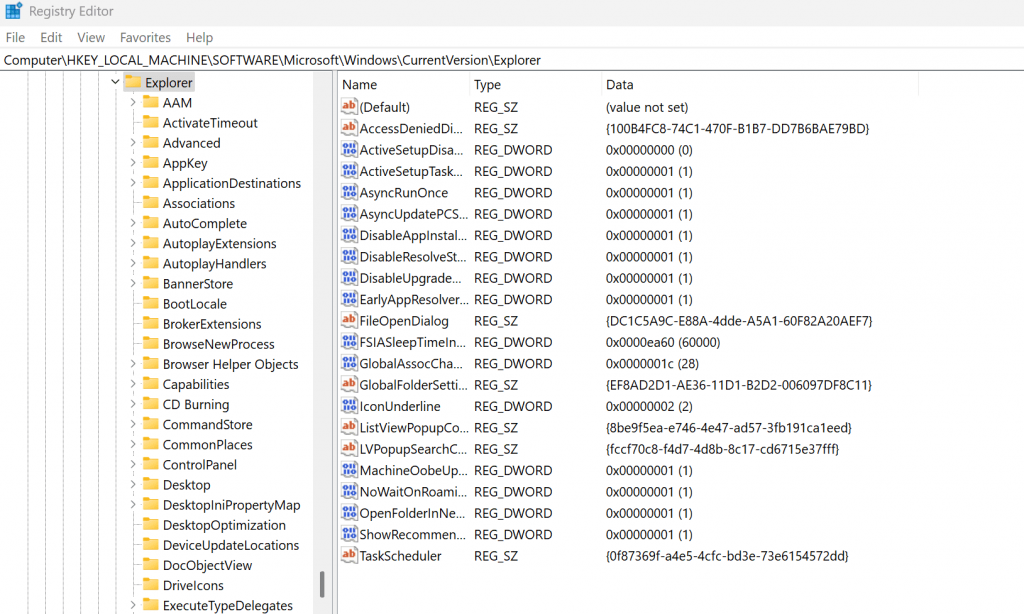Expand the CD Burning key
The width and height of the screenshot is (1024, 614).
click(133, 404)
